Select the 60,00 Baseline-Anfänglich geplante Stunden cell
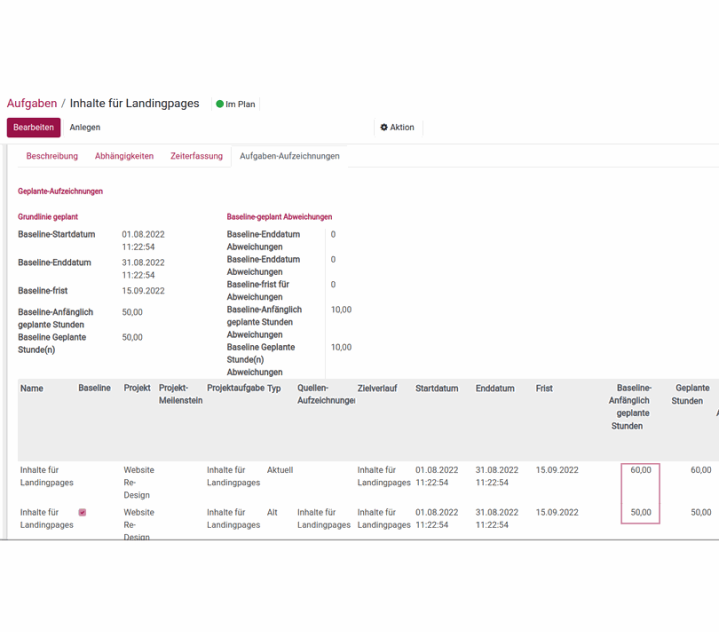This screenshot has width=719, height=632. [640, 469]
